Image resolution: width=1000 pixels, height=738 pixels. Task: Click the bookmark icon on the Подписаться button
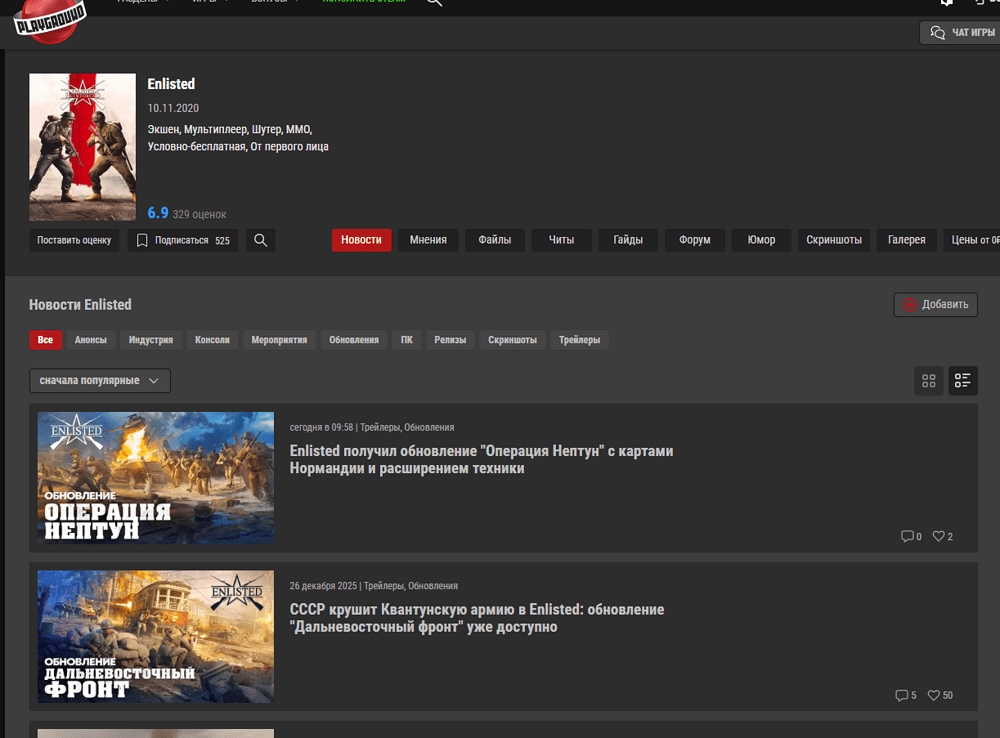pyautogui.click(x=142, y=240)
